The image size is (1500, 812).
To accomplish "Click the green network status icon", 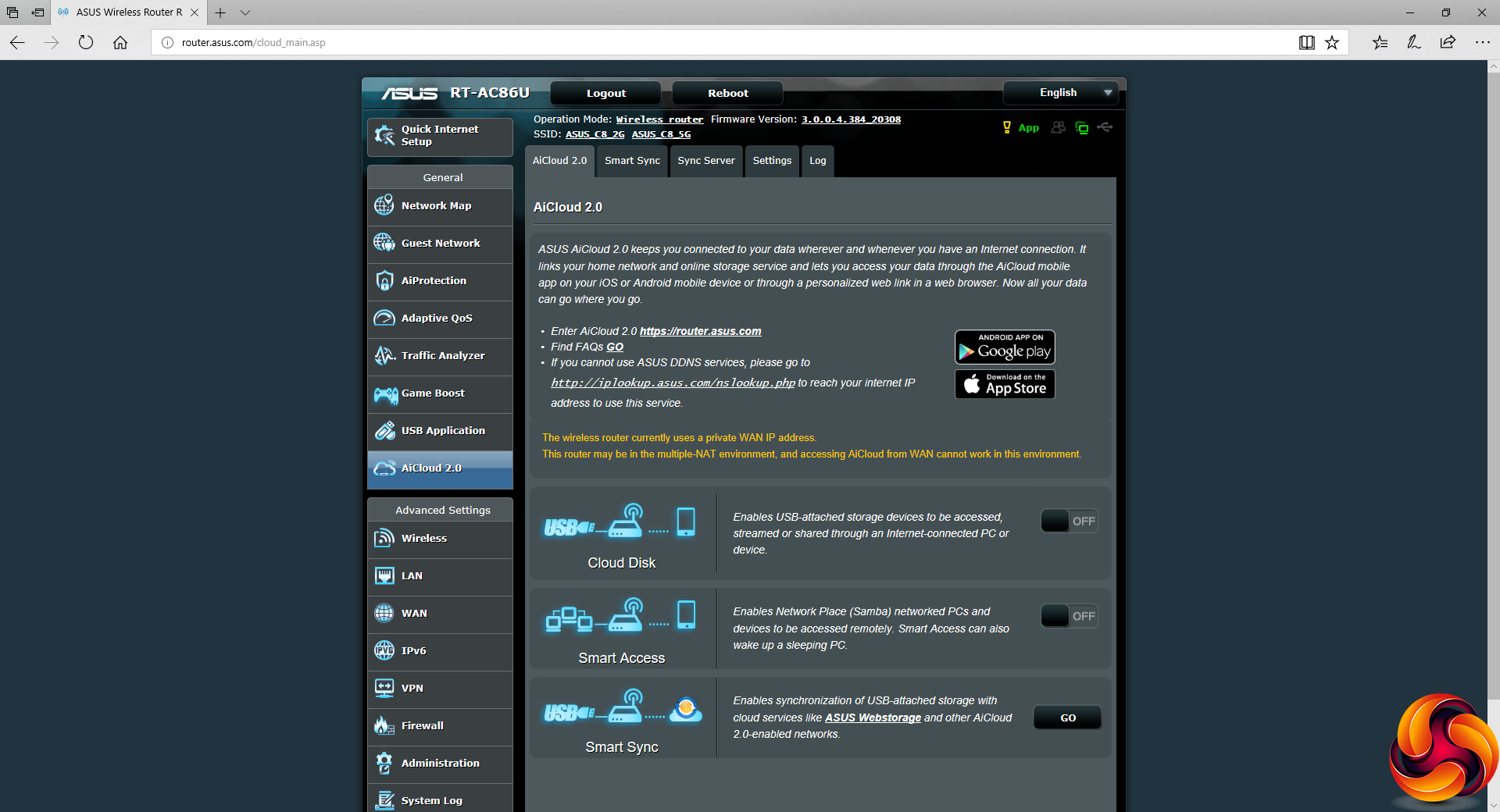I will pos(1082,127).
